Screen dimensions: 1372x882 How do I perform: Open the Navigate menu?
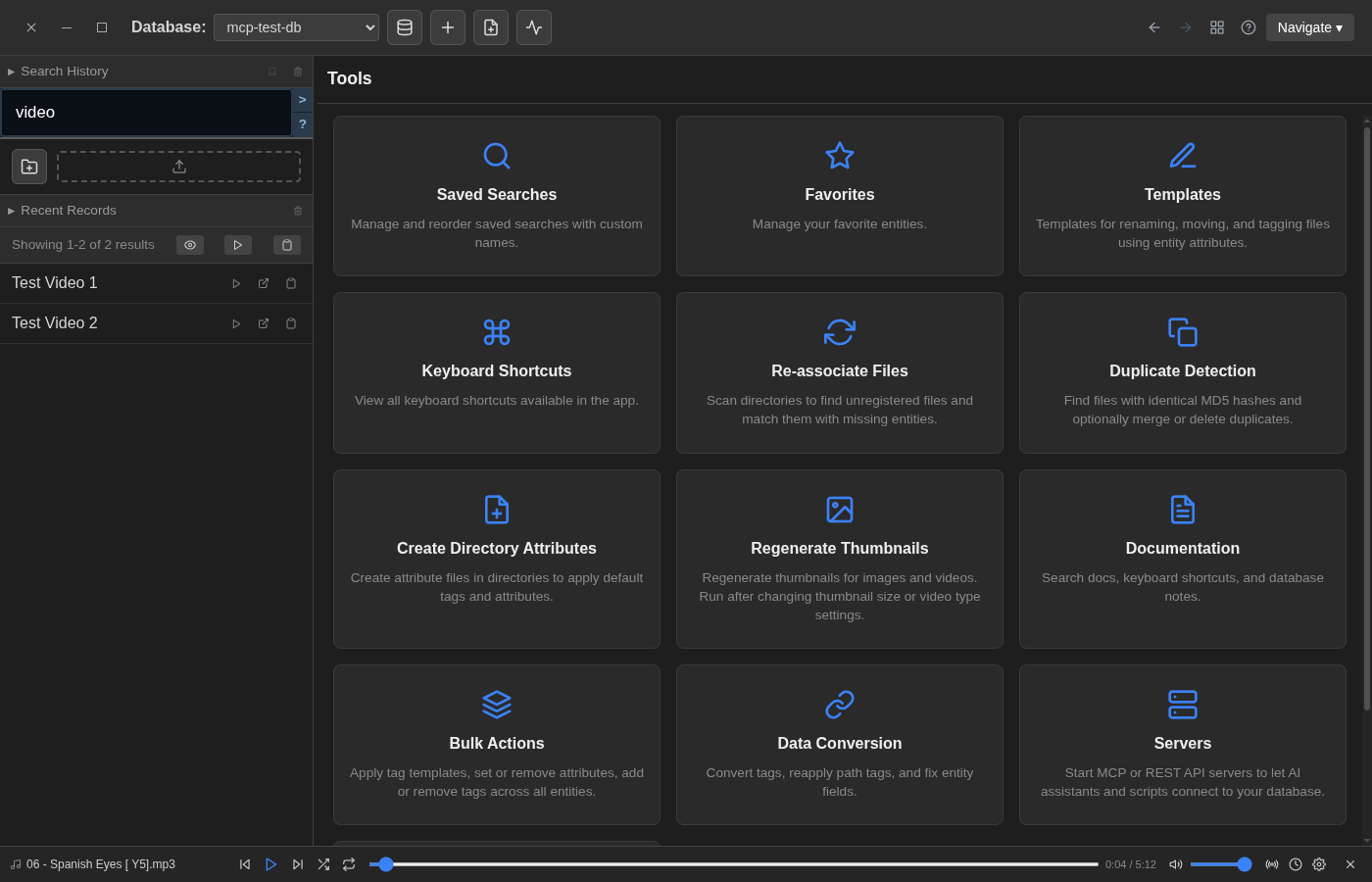pyautogui.click(x=1309, y=26)
